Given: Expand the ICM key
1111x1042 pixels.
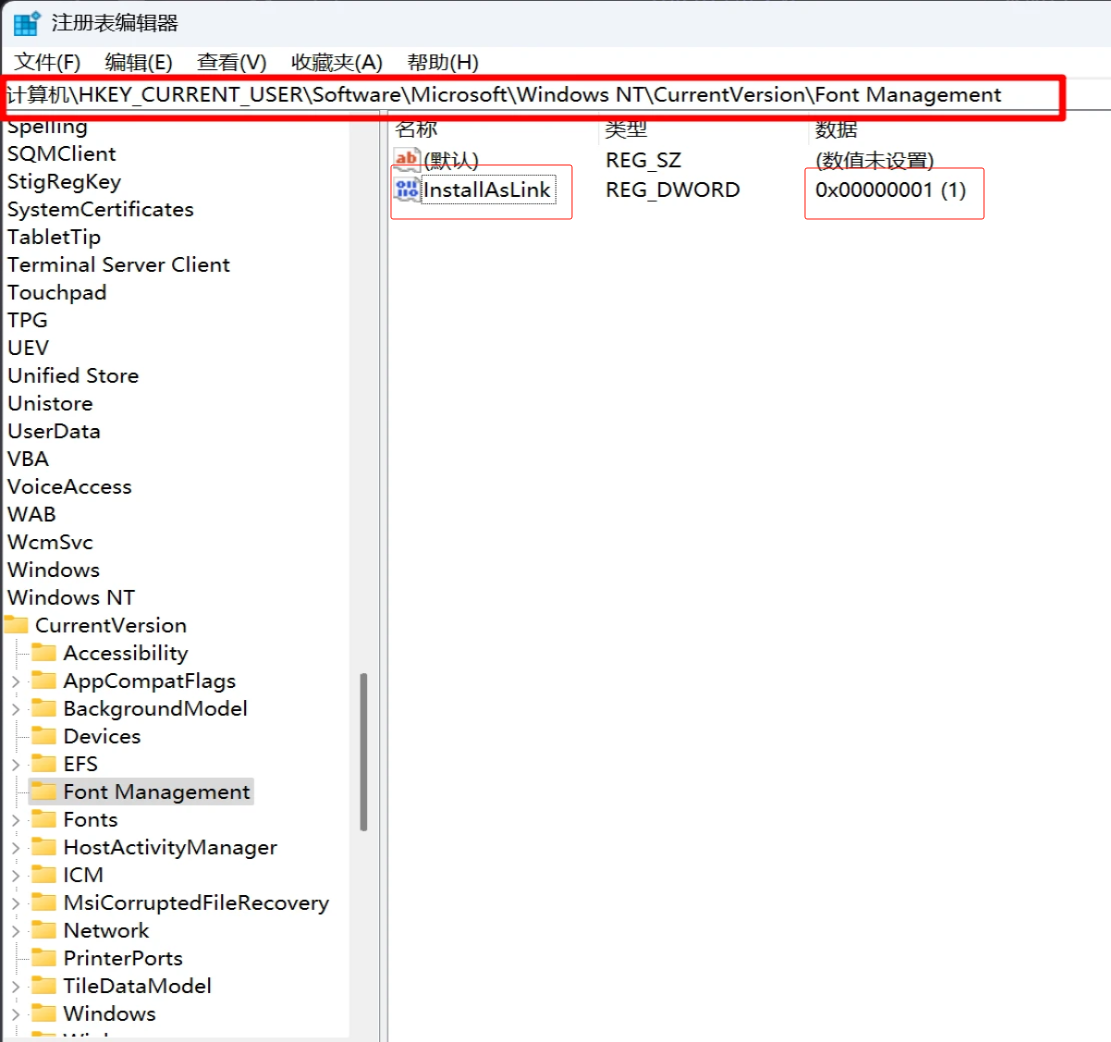Looking at the screenshot, I should tap(16, 876).
